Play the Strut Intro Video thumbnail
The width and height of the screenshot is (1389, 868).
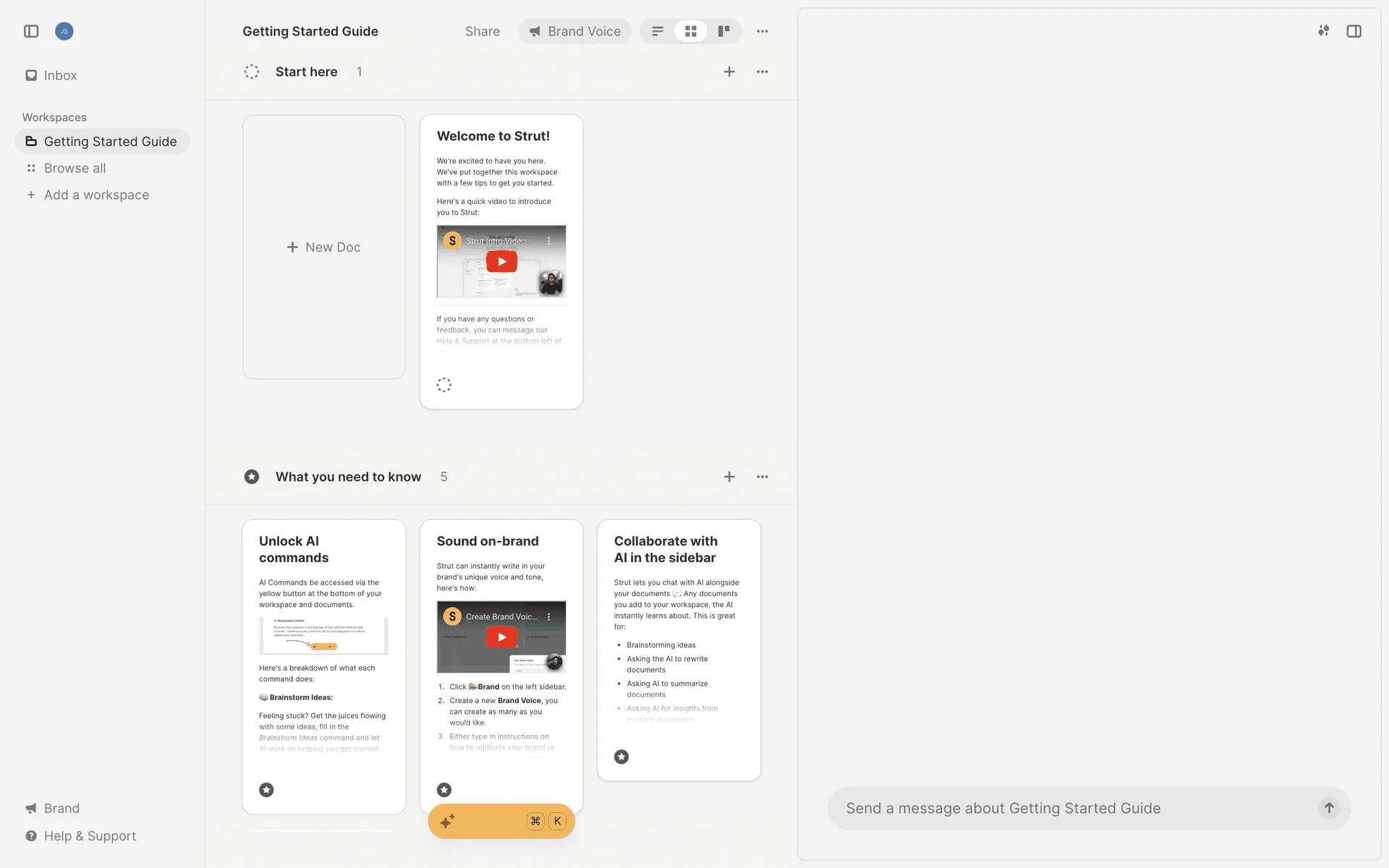[x=501, y=261]
